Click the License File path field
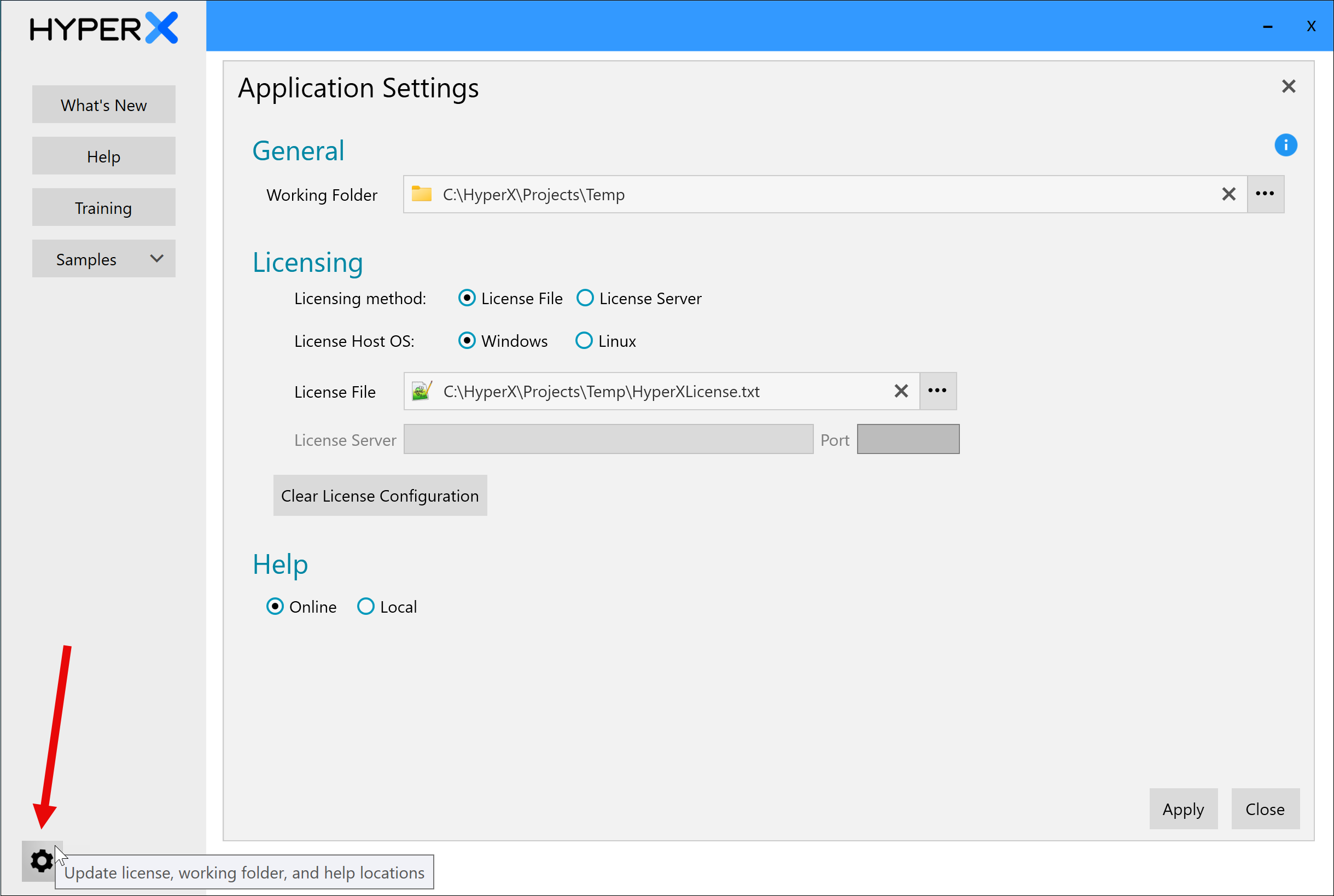Screen dimensions: 1334x896 661,391
